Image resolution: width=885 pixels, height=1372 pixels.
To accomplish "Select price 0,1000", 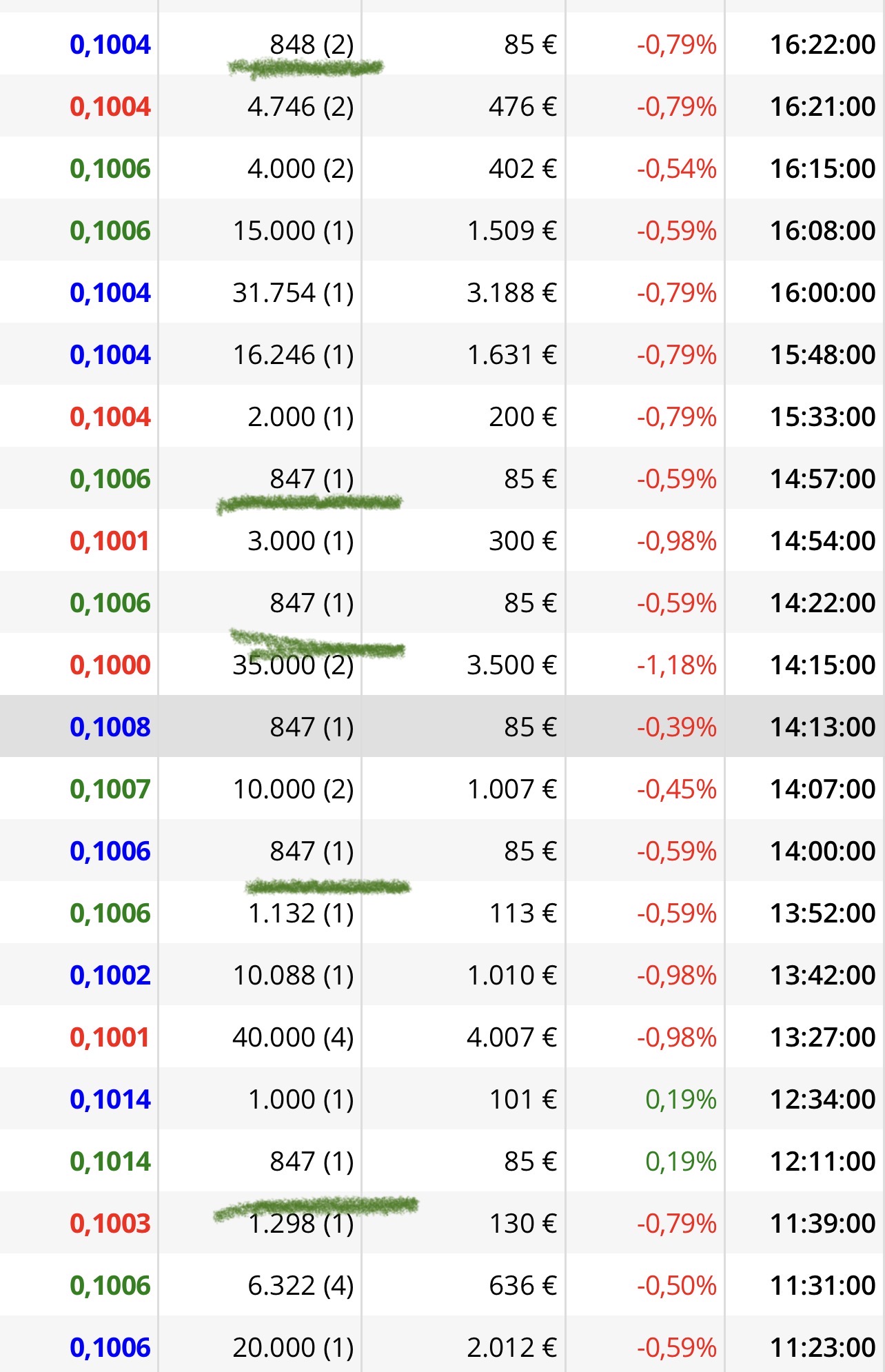I will point(110,665).
